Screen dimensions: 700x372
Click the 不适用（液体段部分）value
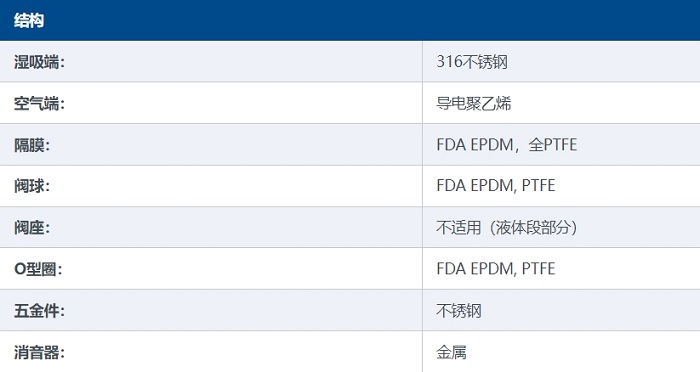(508, 227)
